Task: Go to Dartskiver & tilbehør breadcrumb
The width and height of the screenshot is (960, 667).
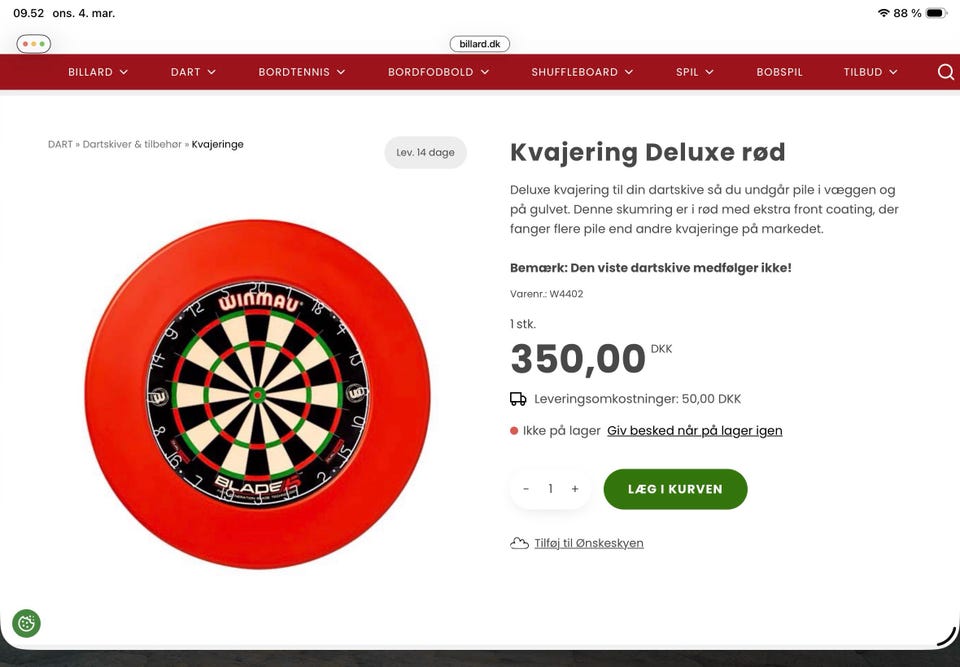Action: coord(132,145)
